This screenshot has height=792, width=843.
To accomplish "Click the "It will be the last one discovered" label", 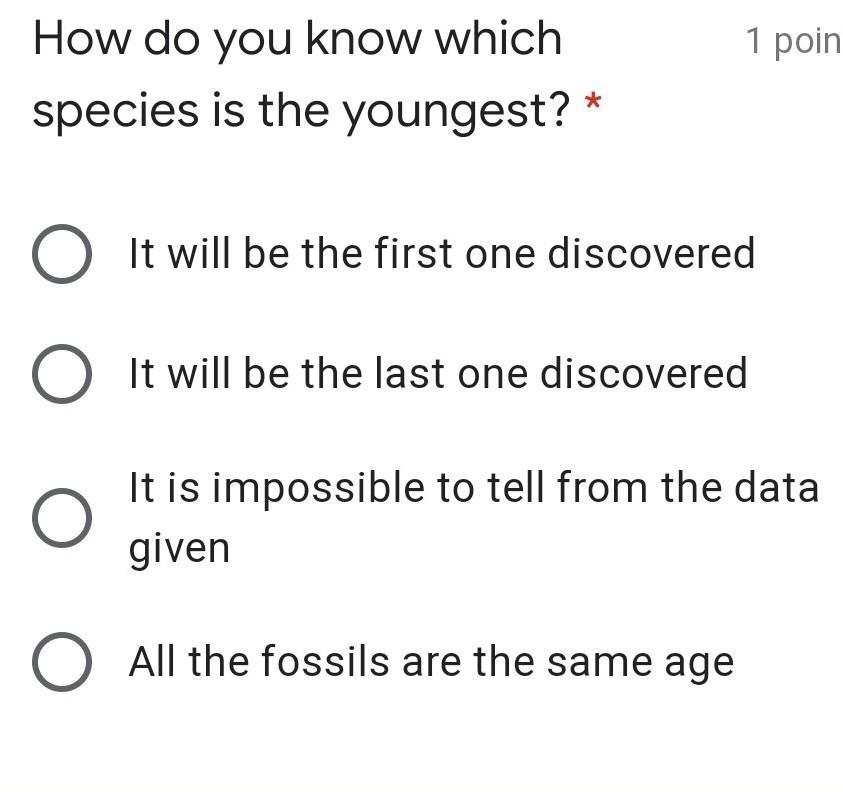I will pyautogui.click(x=437, y=374).
